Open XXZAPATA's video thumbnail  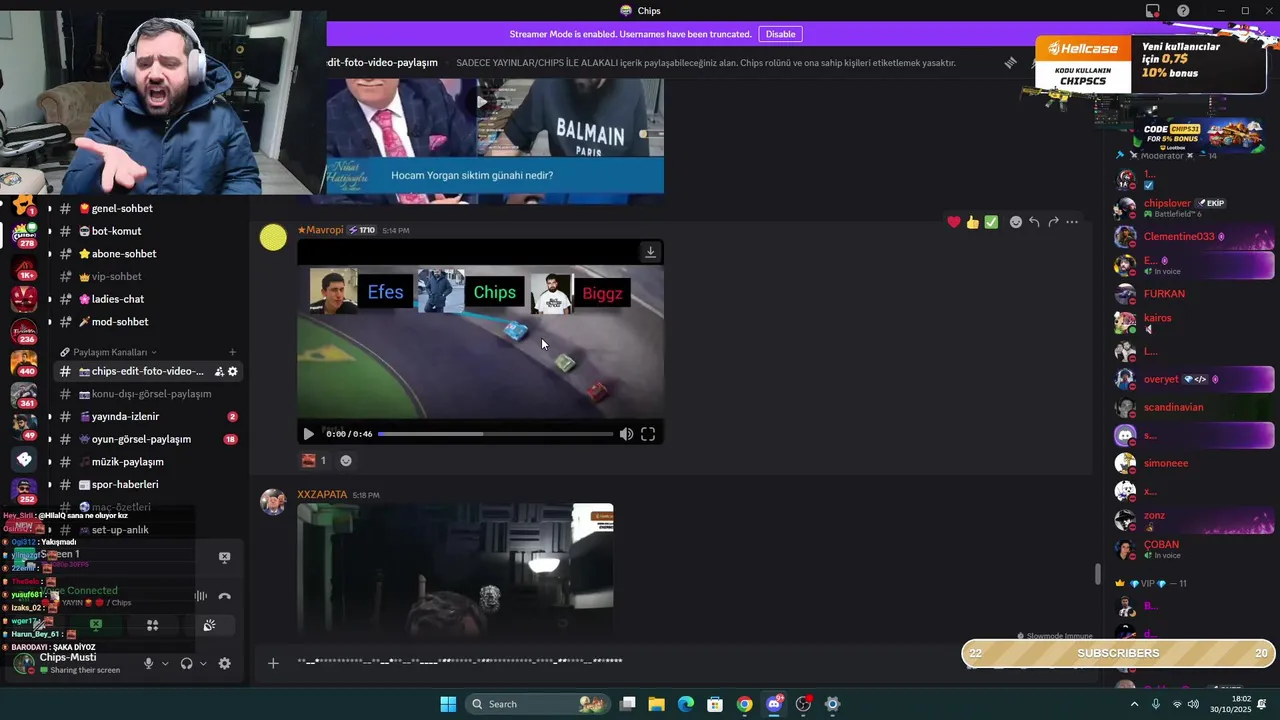coord(455,571)
